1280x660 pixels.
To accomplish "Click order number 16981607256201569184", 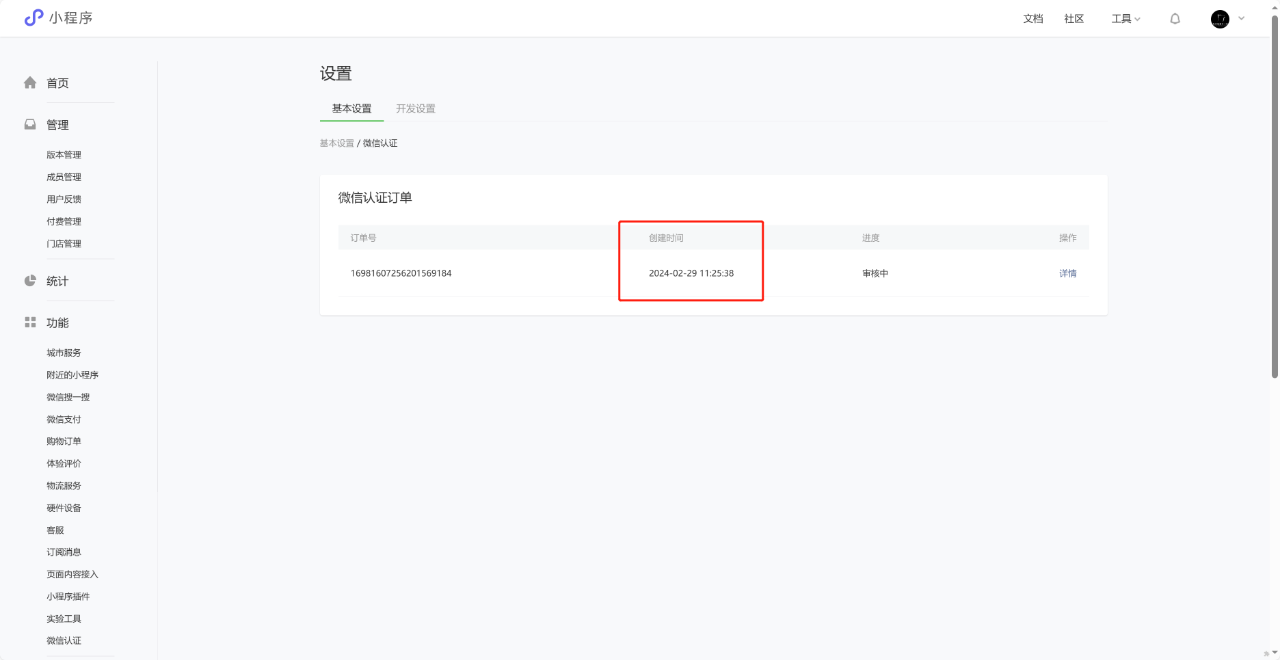I will tap(401, 273).
